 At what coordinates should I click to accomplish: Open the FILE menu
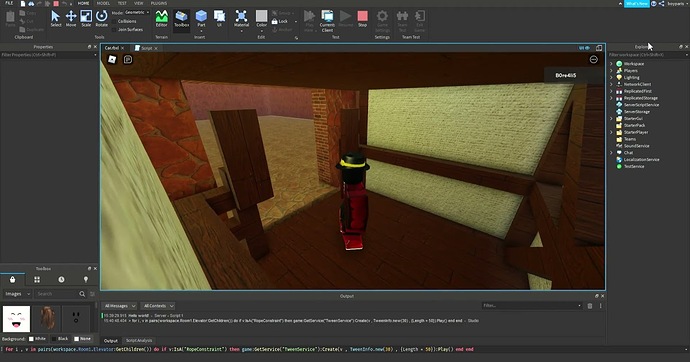[9, 3]
